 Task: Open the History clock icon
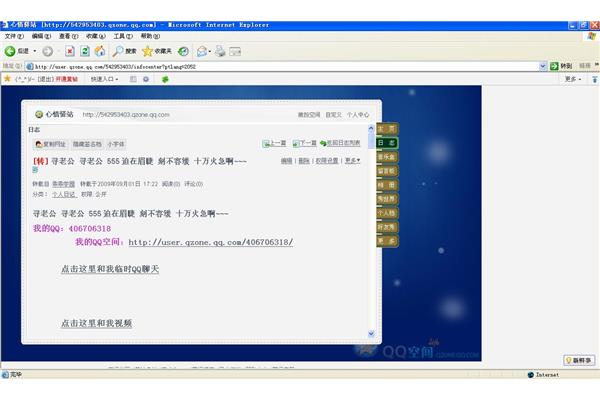[x=183, y=51]
